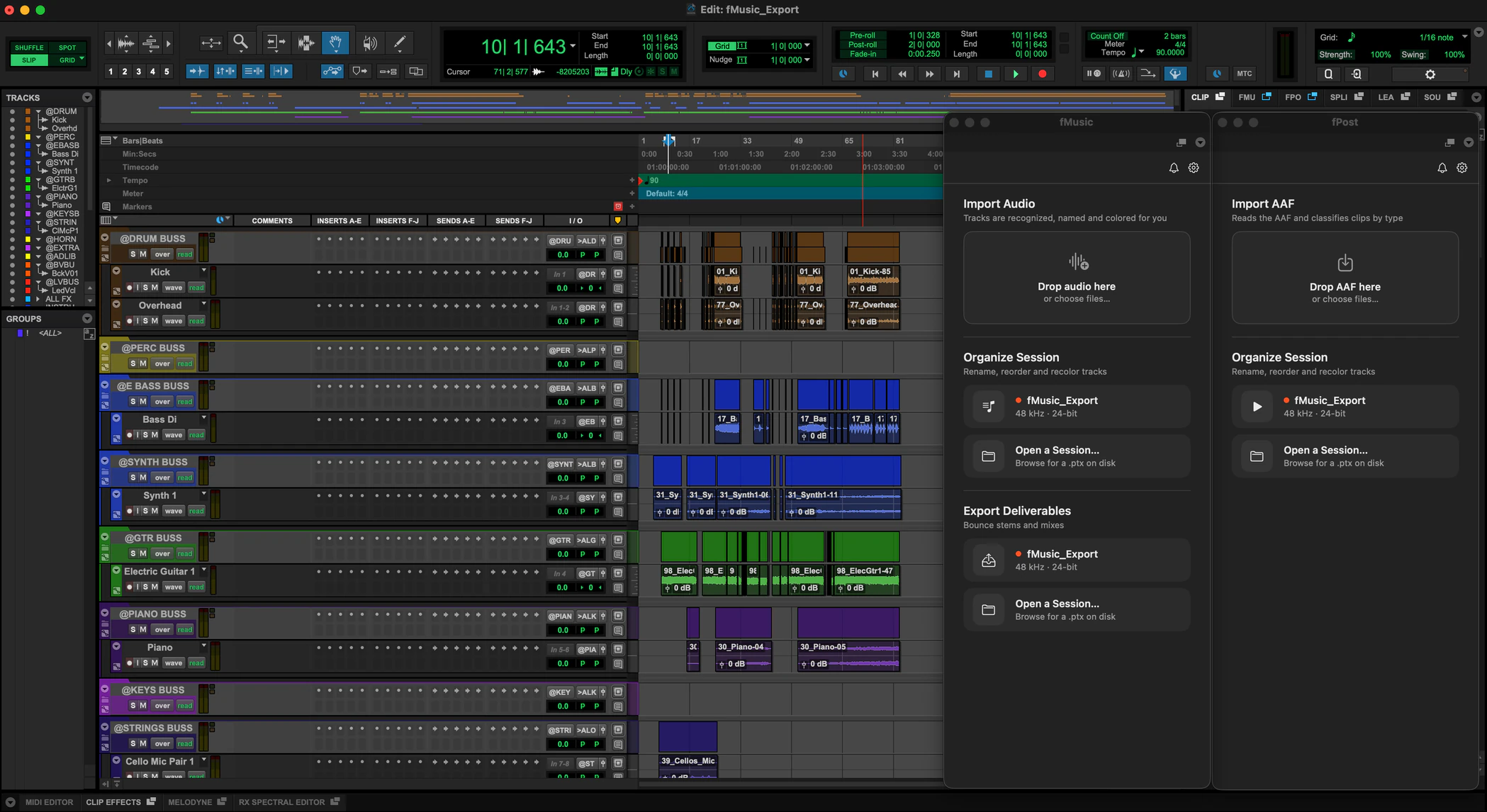Screen dimensions: 1487x812
Task: Click the Zoom Toggle icon
Action: tap(211, 43)
